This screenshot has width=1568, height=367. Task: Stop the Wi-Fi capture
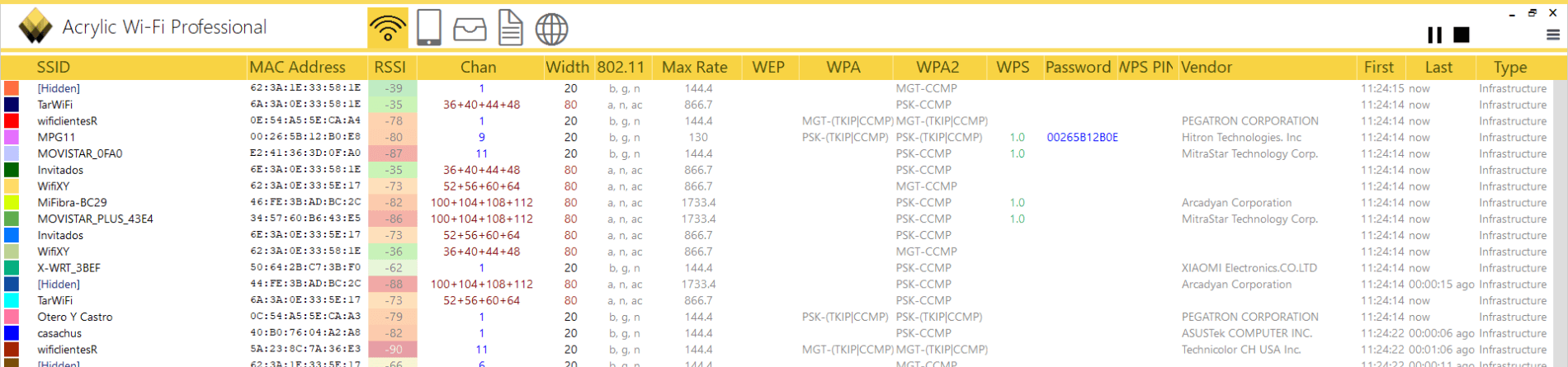point(1462,35)
